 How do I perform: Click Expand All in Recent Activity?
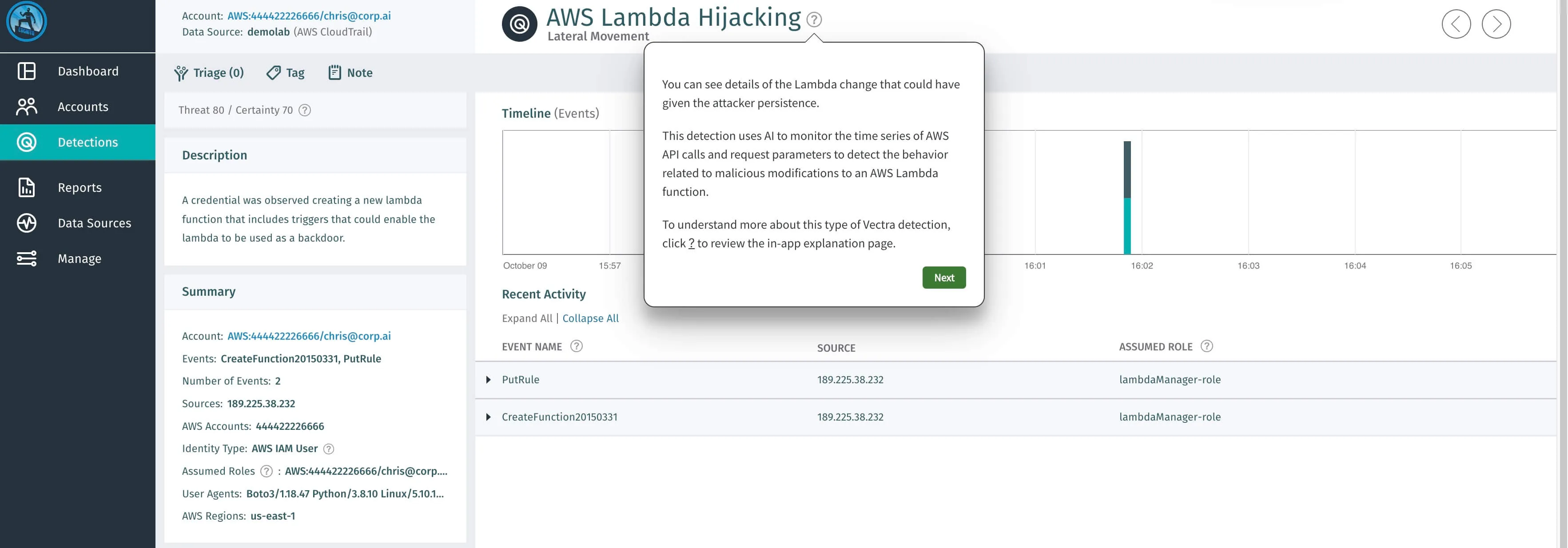527,318
